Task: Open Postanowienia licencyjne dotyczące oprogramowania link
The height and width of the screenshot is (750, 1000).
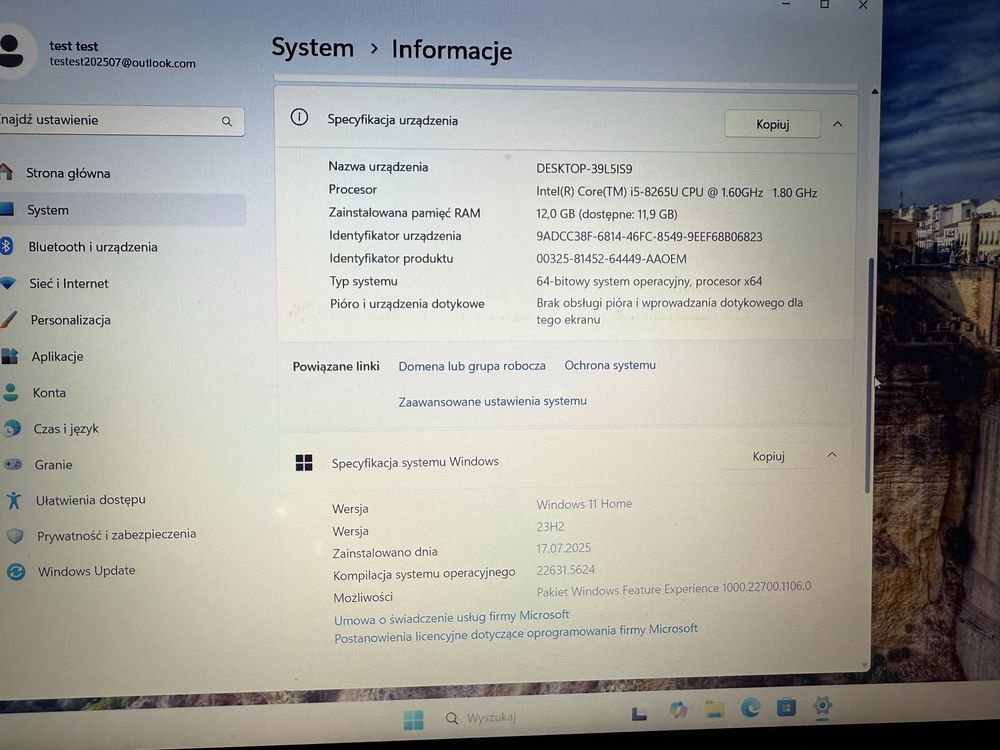Action: [516, 633]
